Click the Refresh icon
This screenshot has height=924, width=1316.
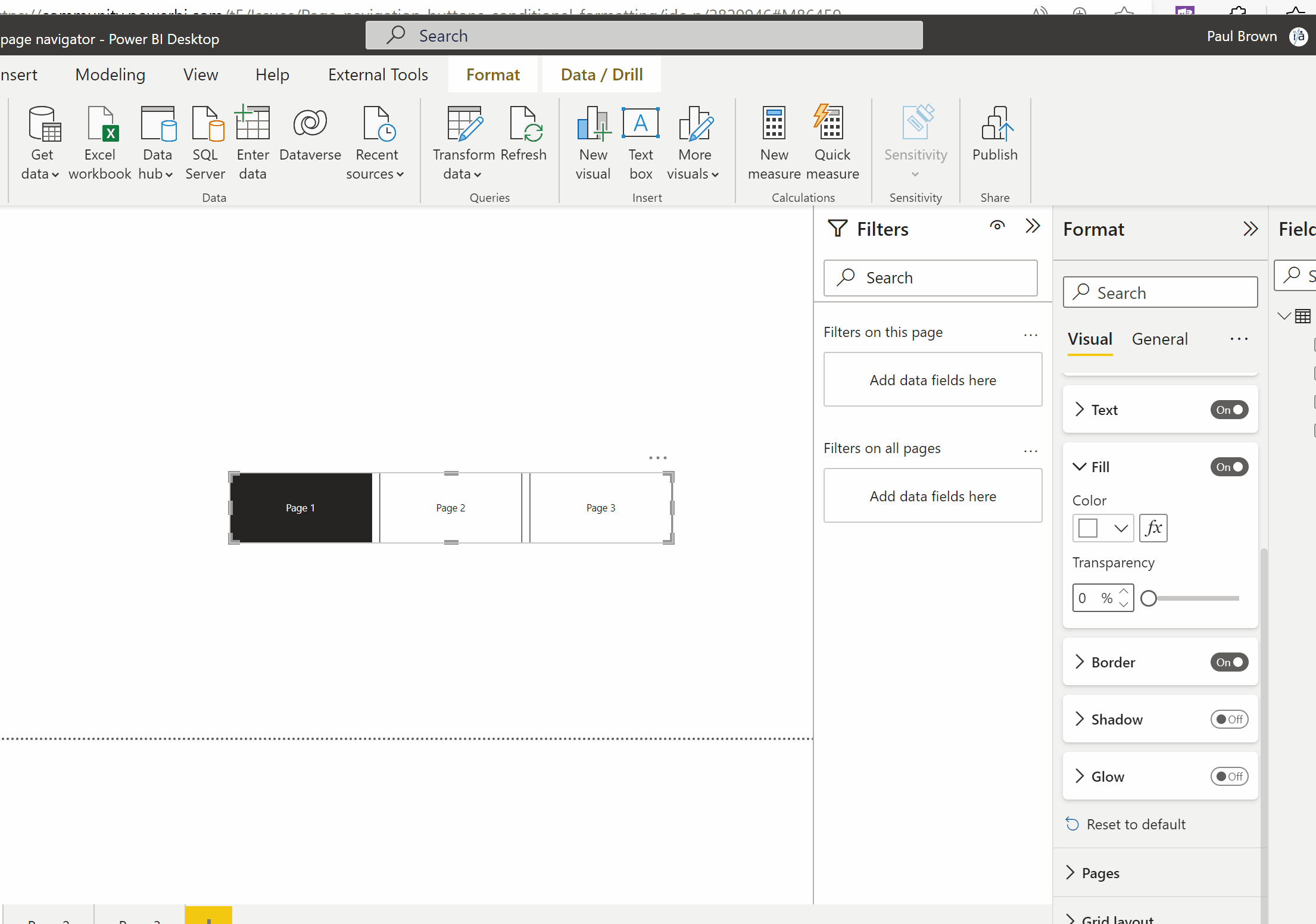point(523,134)
